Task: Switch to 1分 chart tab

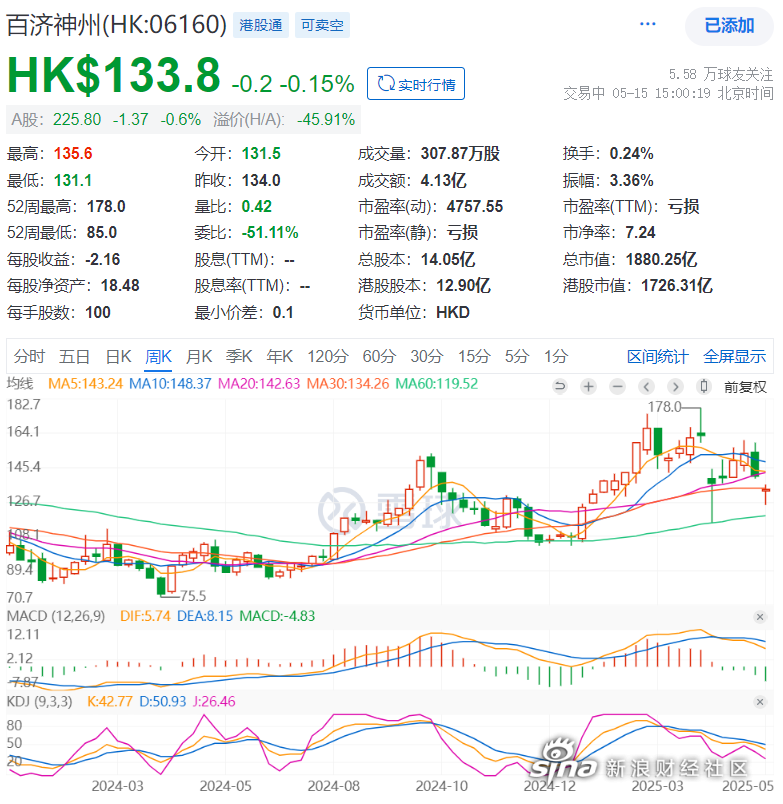Action: tap(556, 356)
